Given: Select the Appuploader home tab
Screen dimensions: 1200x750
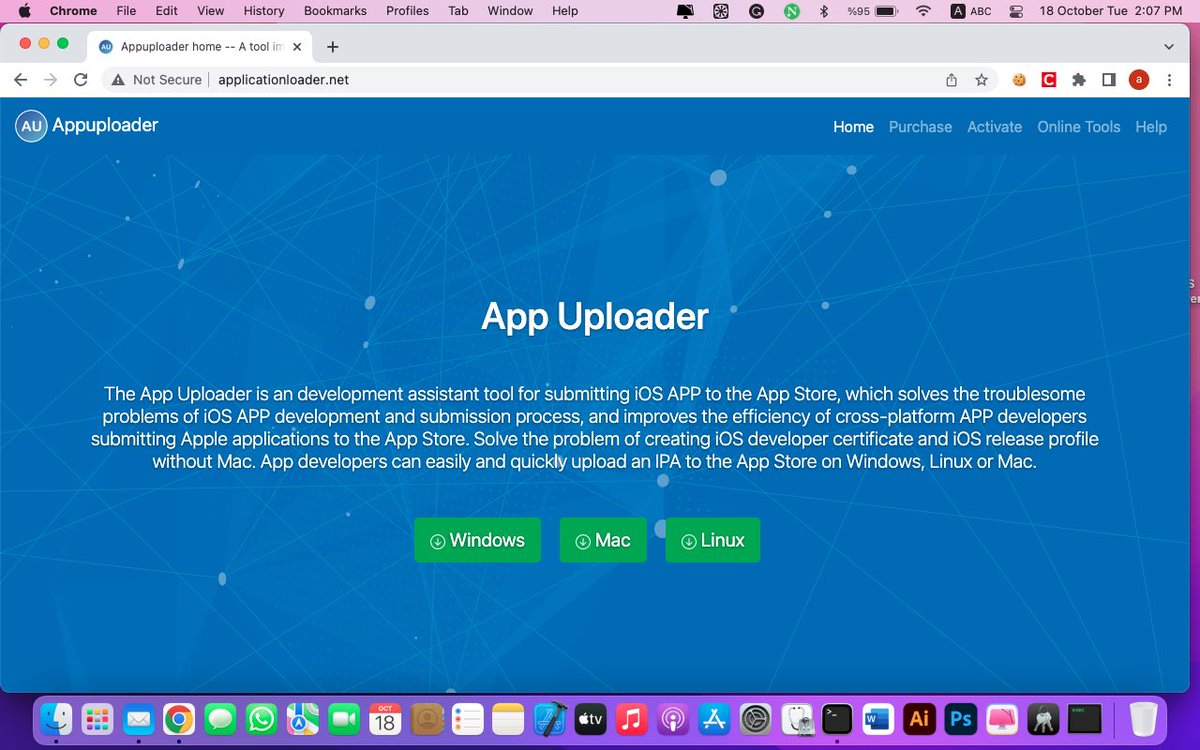Looking at the screenshot, I should pyautogui.click(x=200, y=47).
